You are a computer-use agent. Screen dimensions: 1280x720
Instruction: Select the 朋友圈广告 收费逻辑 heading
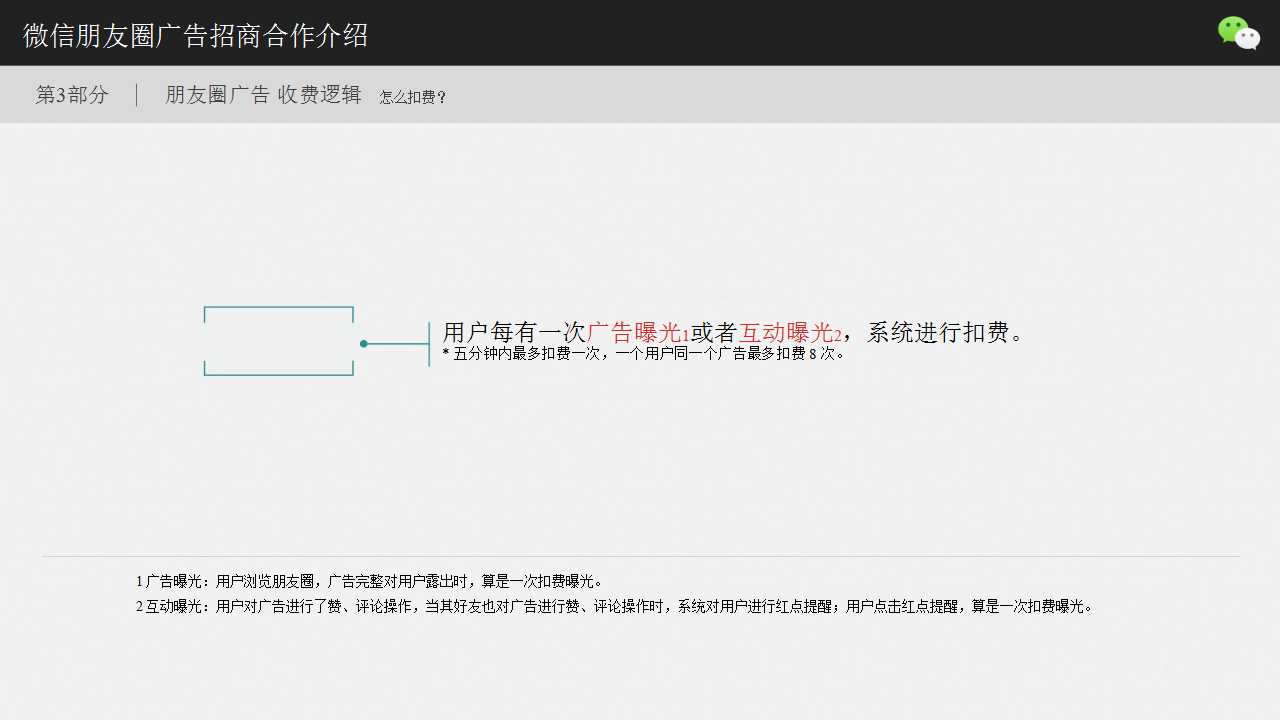[262, 94]
